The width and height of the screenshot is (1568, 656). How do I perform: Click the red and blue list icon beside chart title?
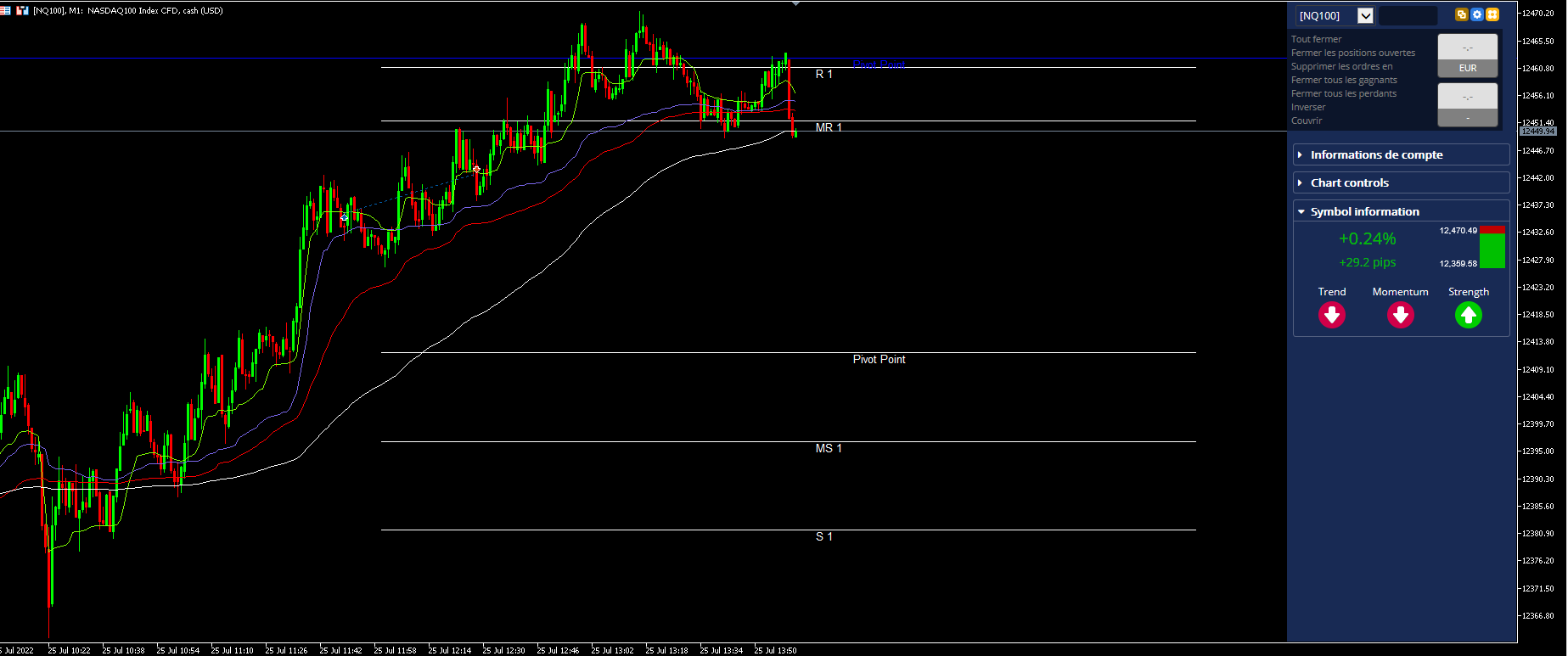coord(5,10)
